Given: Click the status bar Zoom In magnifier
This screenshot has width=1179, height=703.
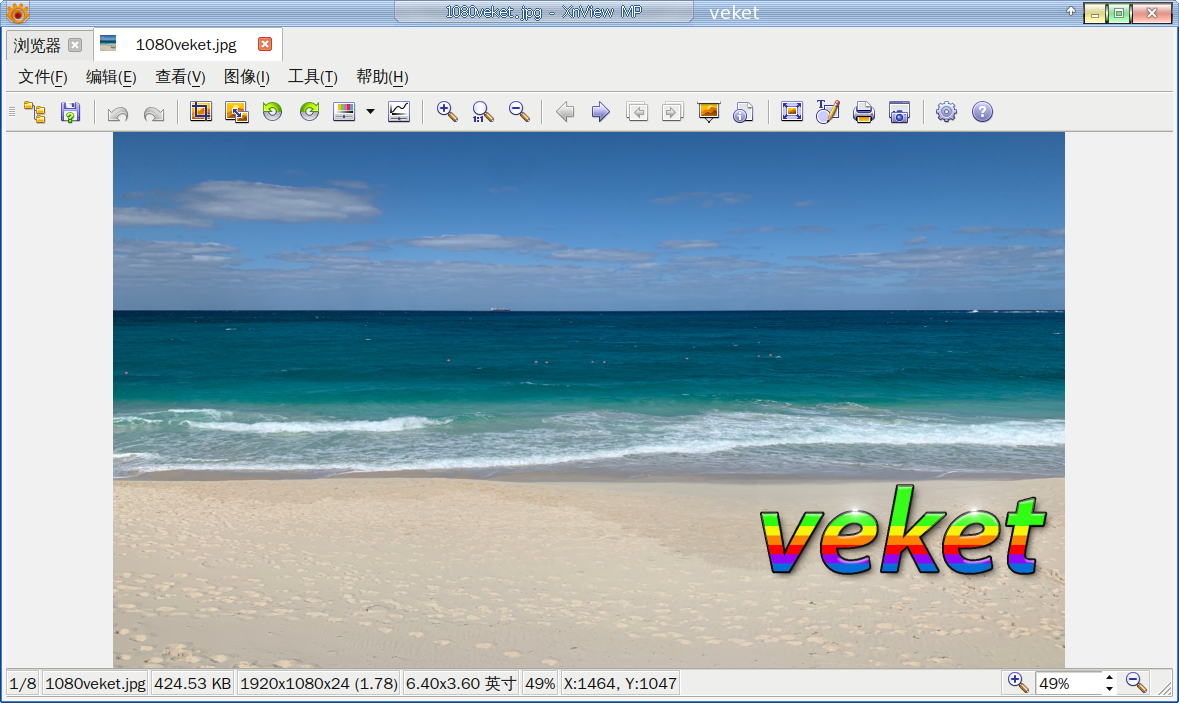Looking at the screenshot, I should click(1017, 683).
